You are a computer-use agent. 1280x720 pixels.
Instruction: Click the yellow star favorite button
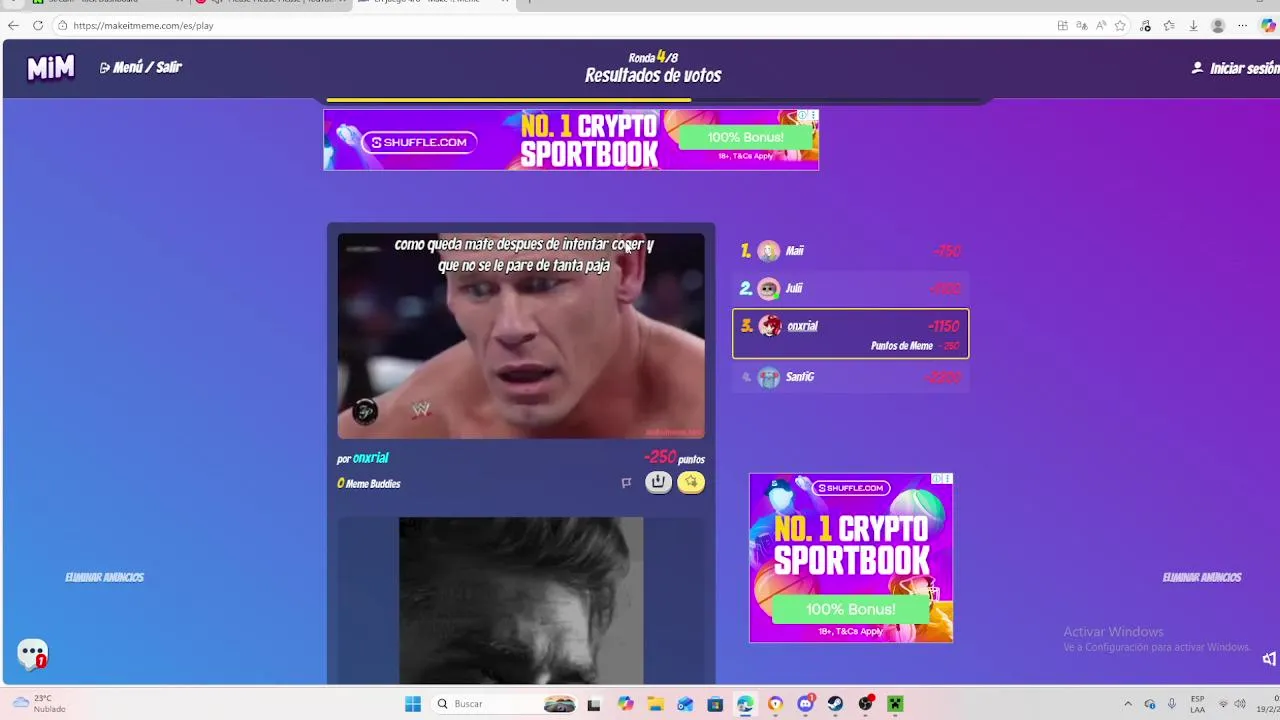click(x=691, y=482)
